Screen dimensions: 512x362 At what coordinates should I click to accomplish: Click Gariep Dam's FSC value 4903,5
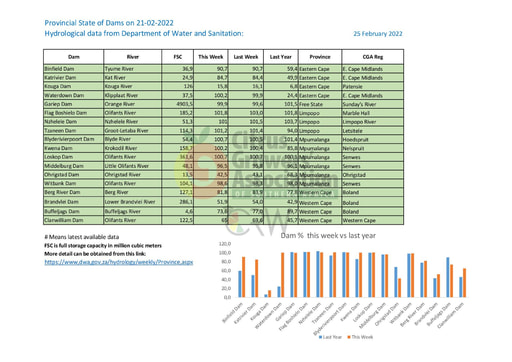pyautogui.click(x=178, y=104)
